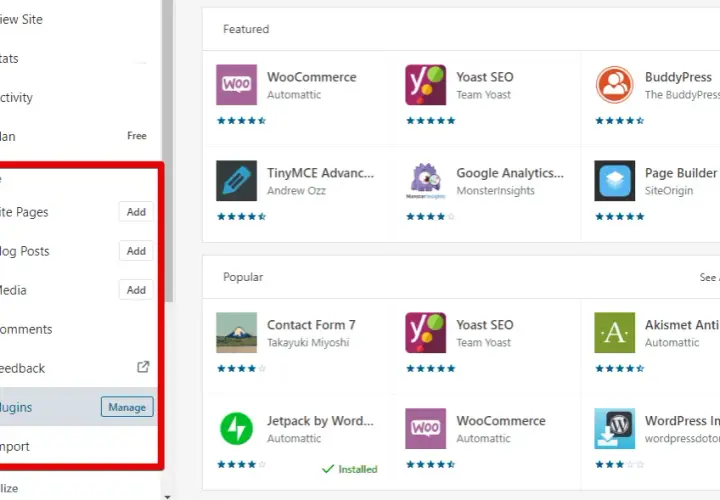Click the Page Builder plugin title

(x=681, y=173)
